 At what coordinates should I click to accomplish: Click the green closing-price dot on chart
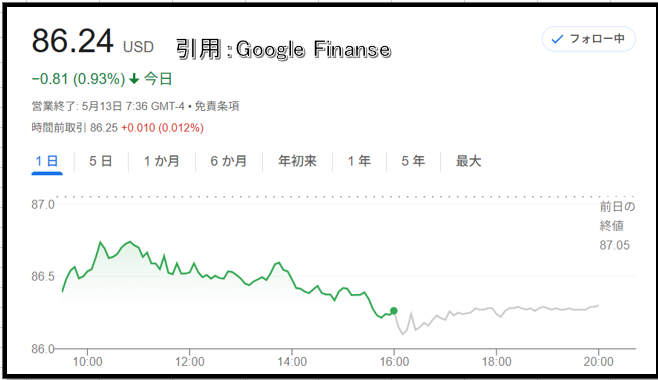pos(394,311)
